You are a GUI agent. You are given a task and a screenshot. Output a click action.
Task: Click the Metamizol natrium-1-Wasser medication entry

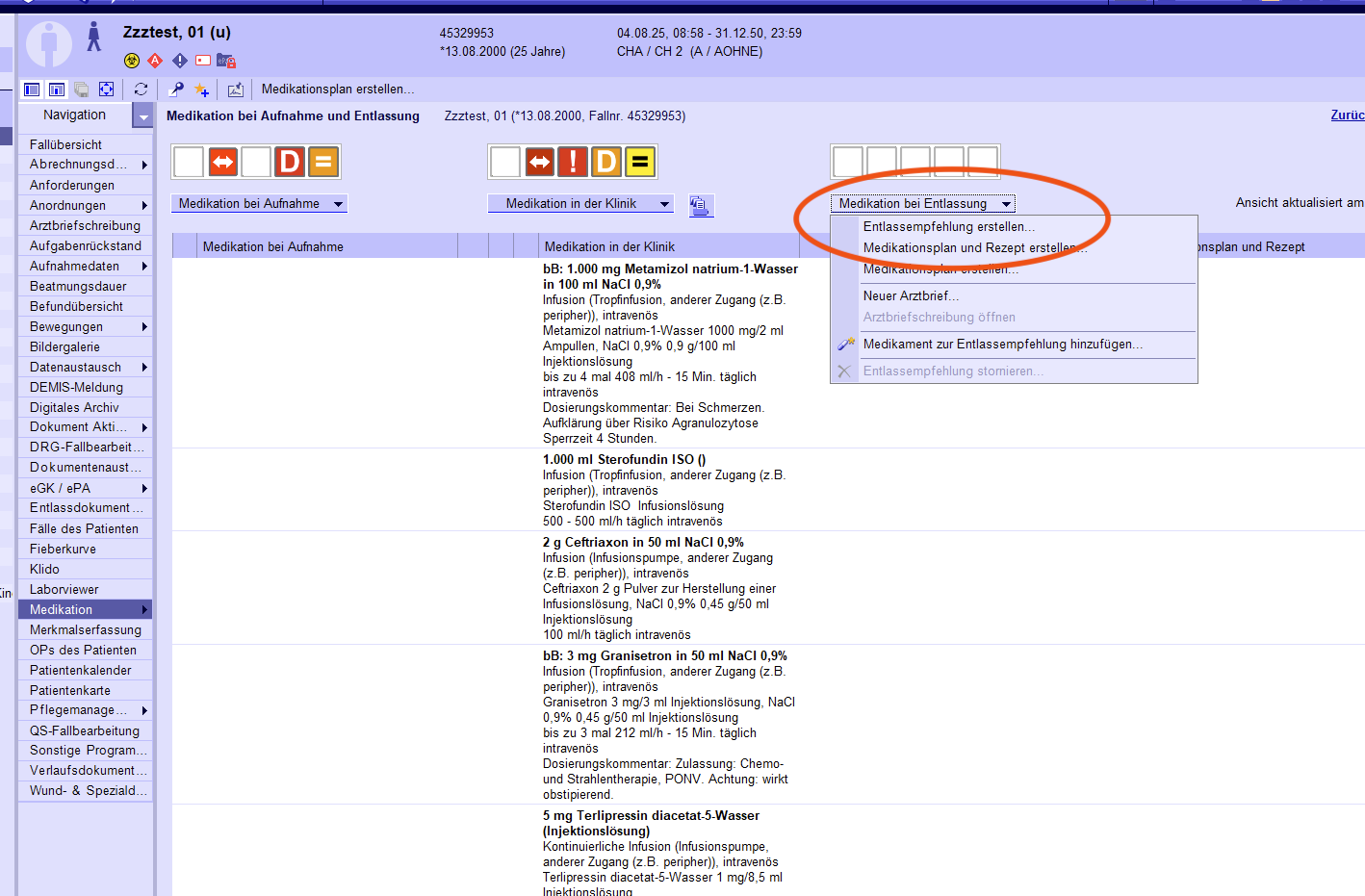(x=670, y=269)
